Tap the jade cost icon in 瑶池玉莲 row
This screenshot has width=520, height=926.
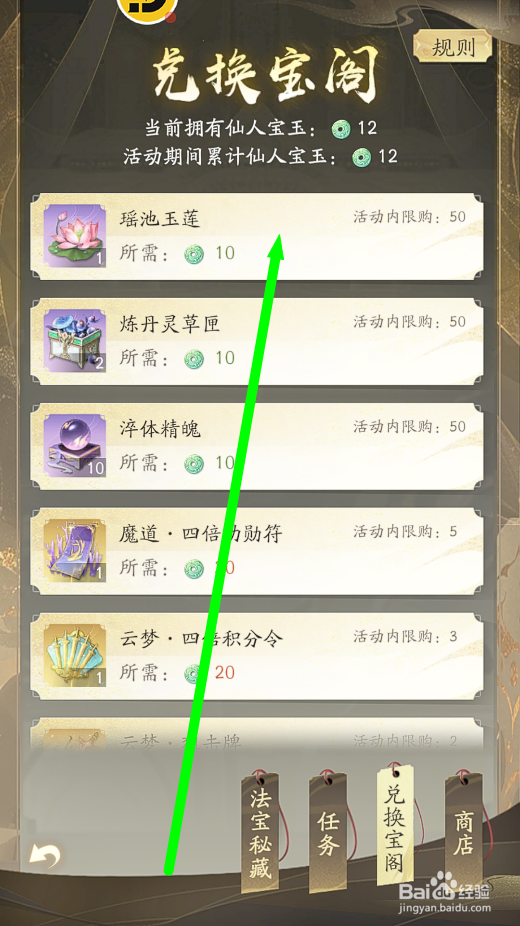[194, 254]
